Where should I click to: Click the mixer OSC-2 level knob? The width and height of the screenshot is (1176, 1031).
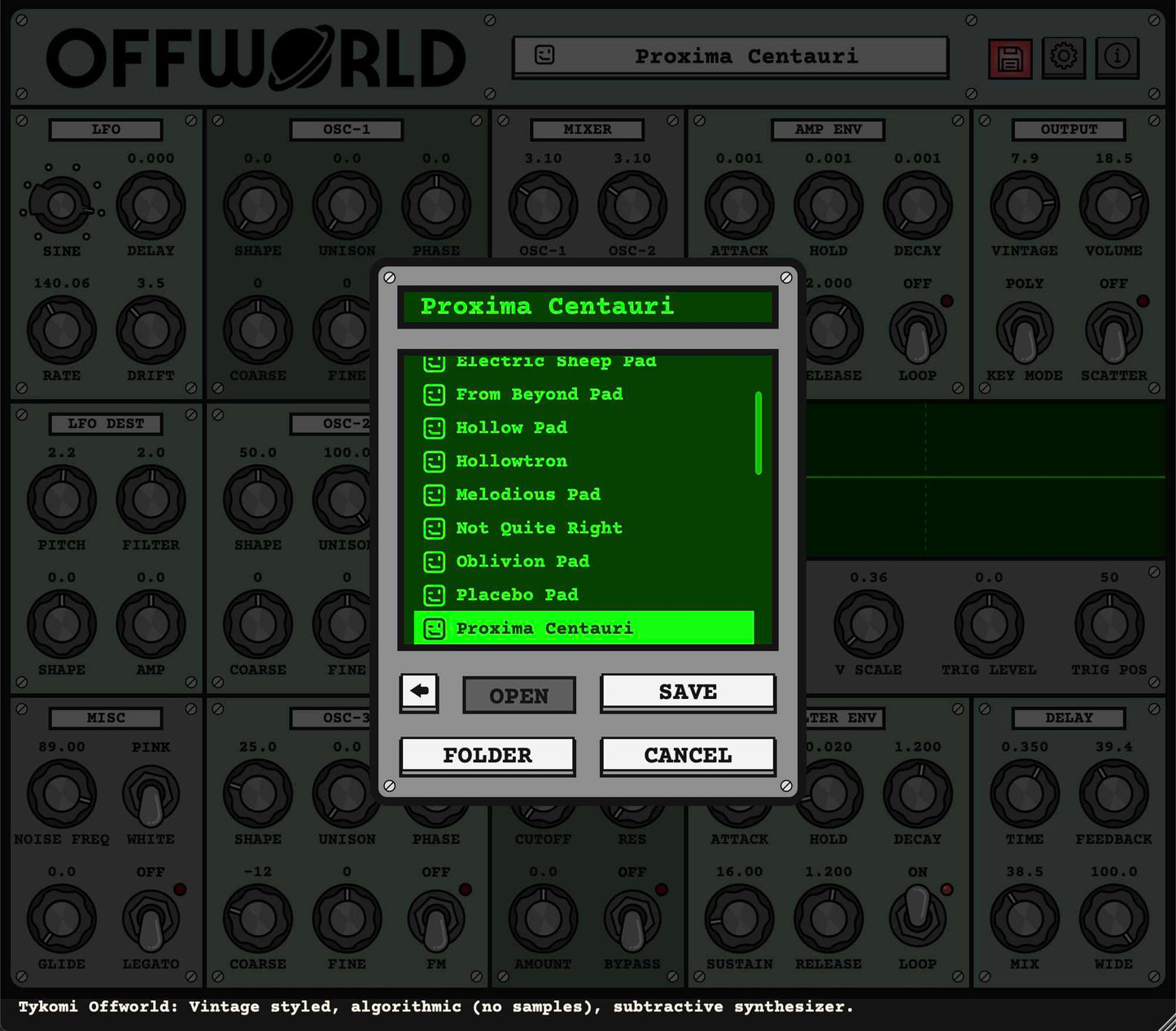[x=632, y=205]
